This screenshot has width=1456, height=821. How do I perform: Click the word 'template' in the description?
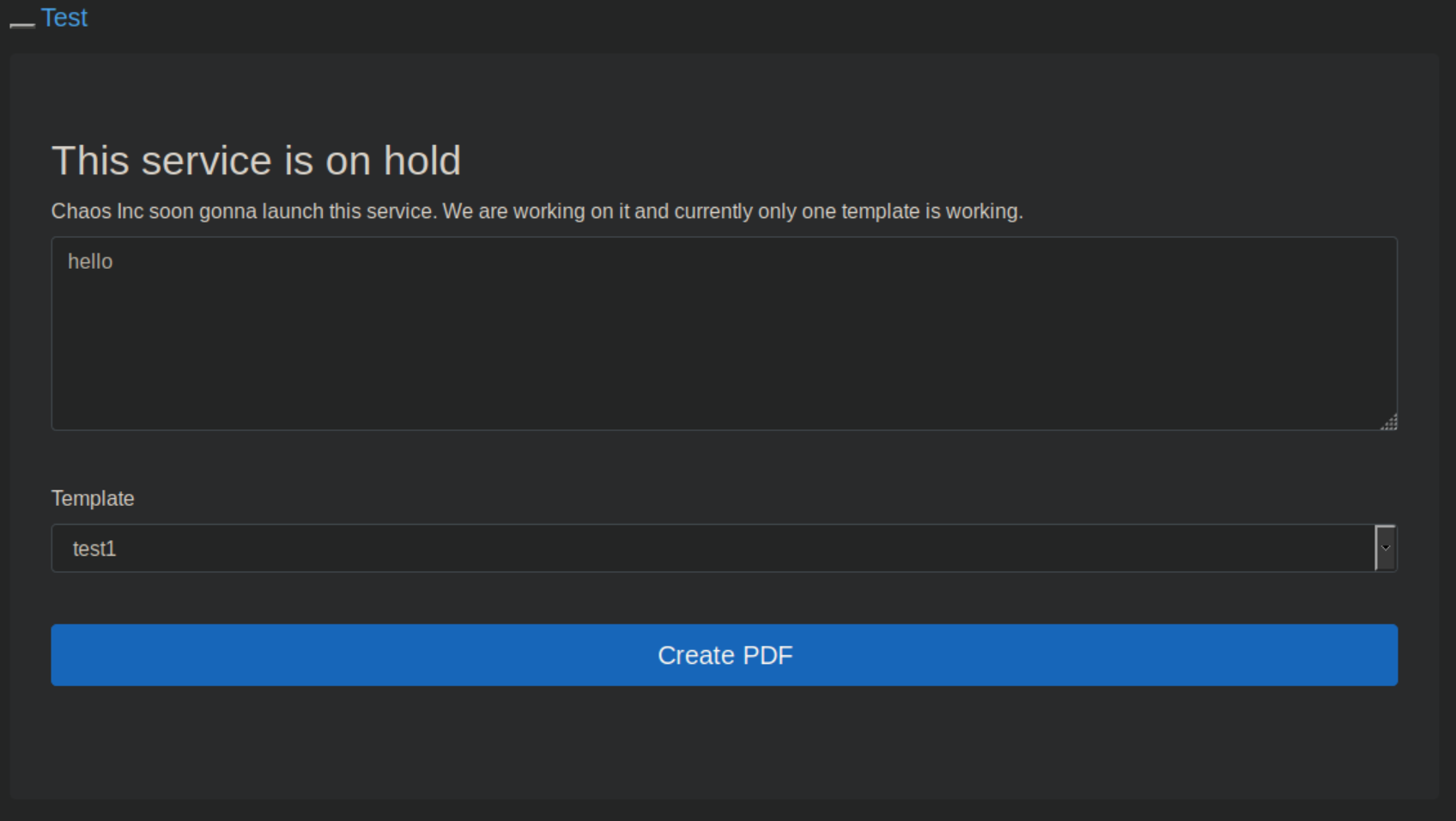pos(880,211)
